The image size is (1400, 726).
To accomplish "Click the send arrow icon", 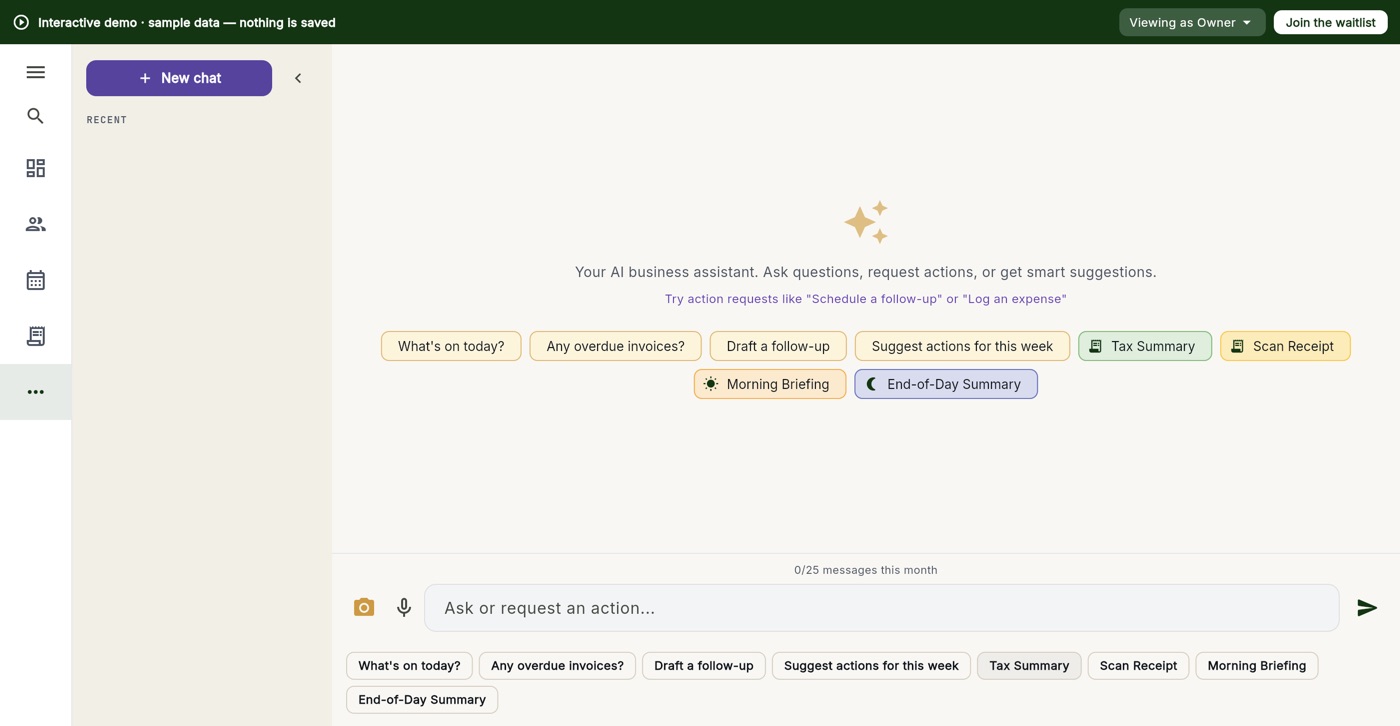I will coord(1367,607).
